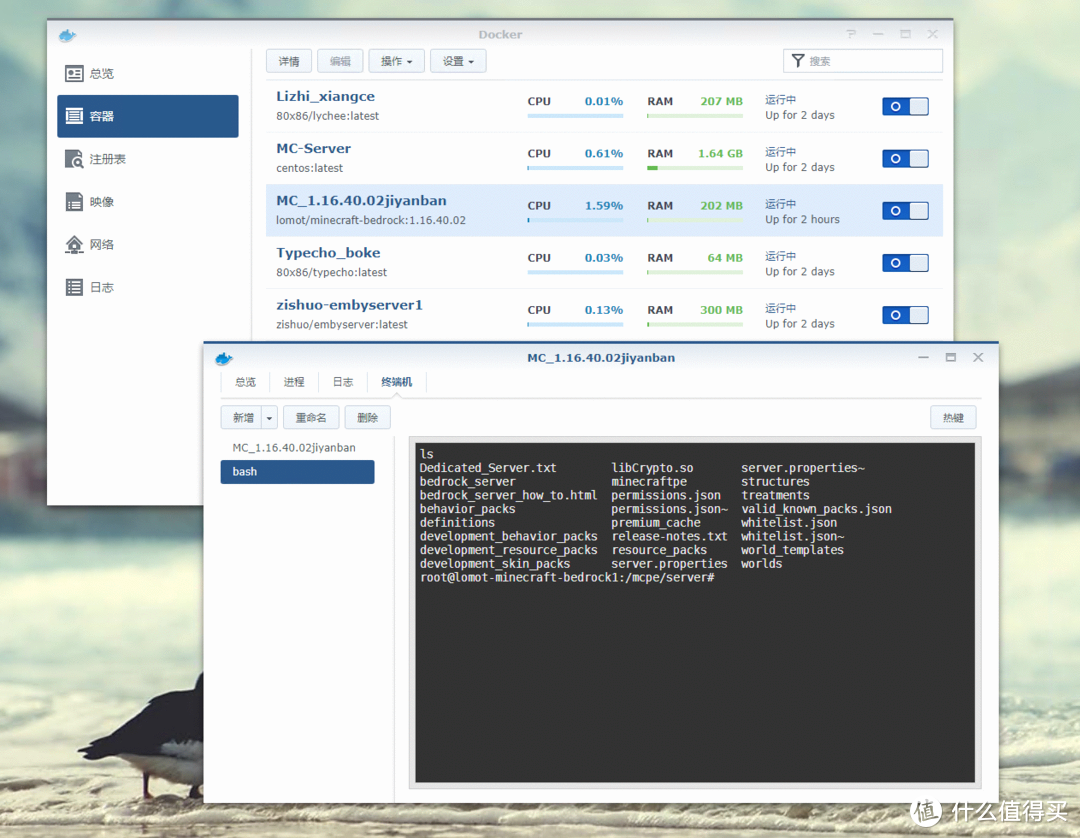Minimize the MC_1.16.40.02jiyanban terminal window
Viewport: 1080px width, 838px height.
pos(924,357)
